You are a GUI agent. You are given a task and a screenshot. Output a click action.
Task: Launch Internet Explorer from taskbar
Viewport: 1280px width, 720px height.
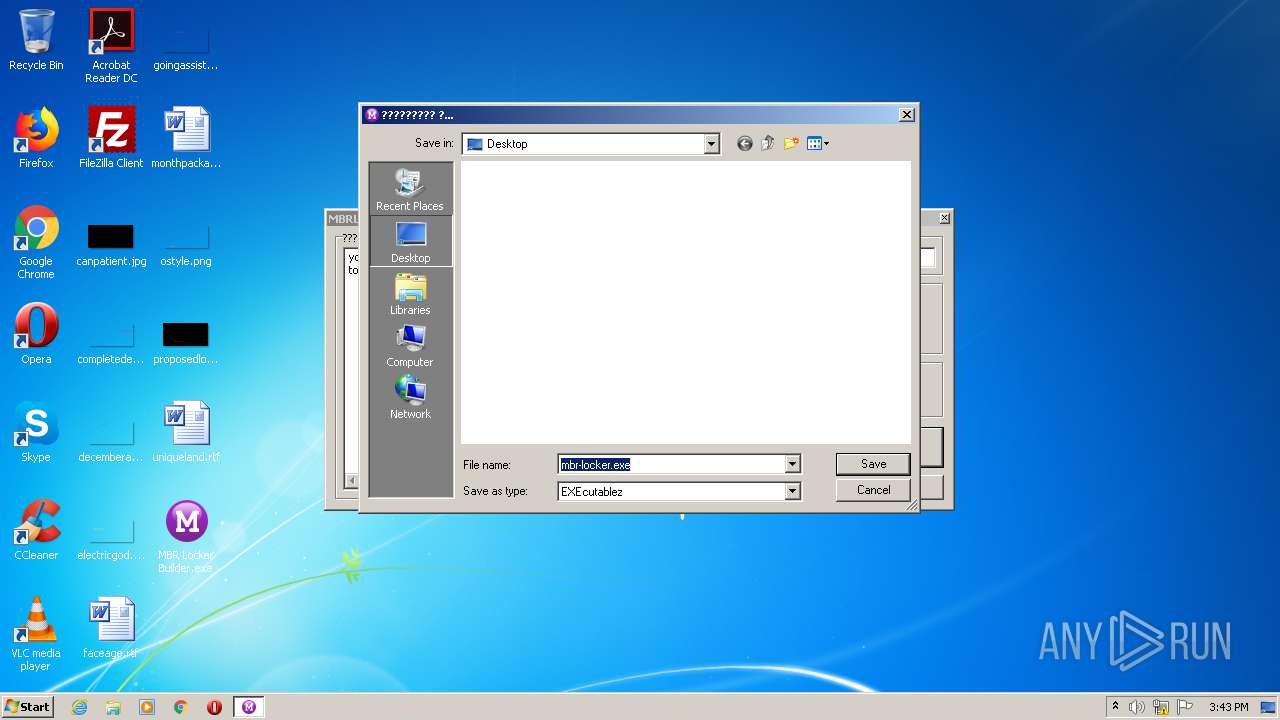[x=79, y=707]
